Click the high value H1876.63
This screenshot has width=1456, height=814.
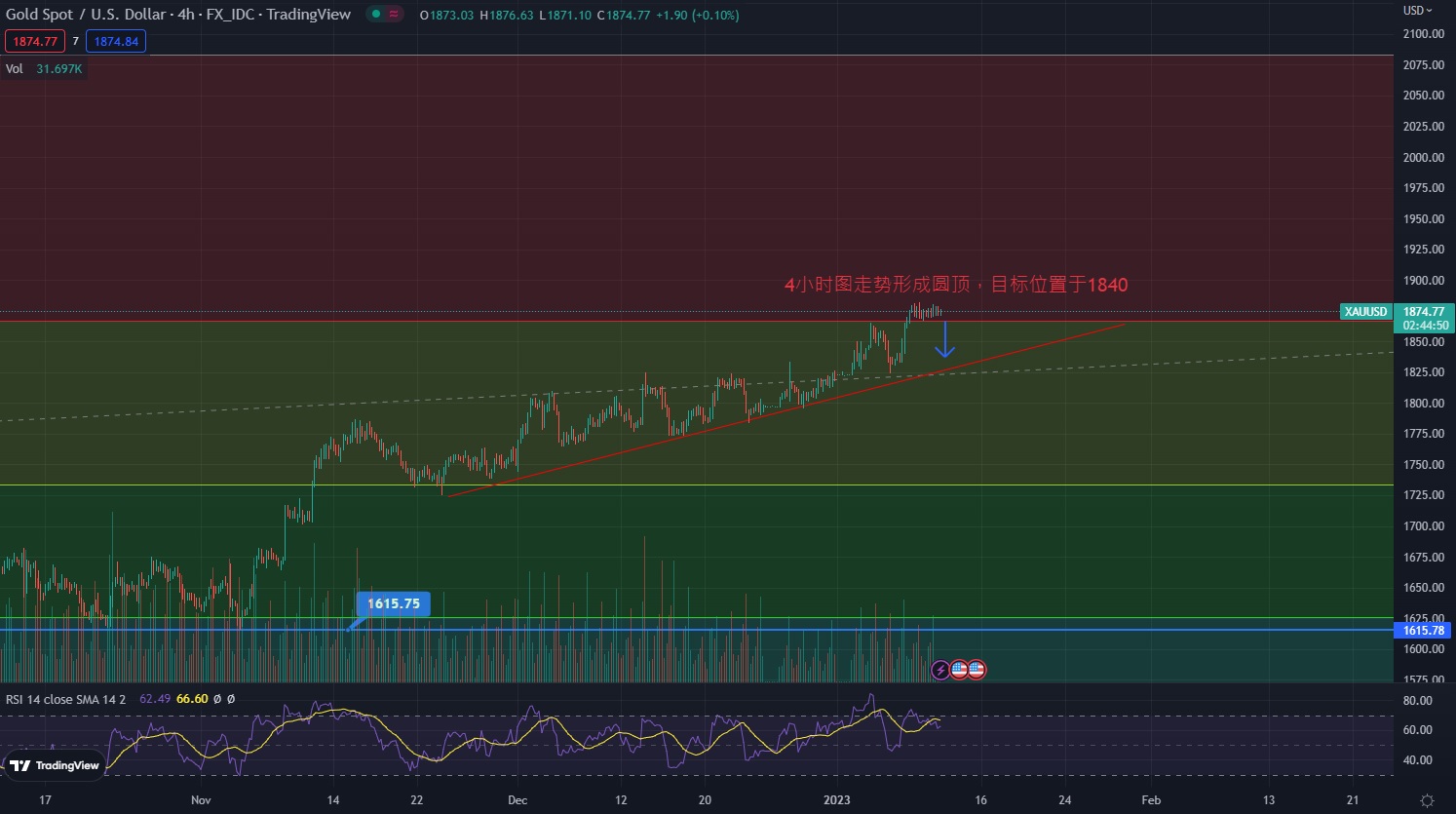point(507,16)
